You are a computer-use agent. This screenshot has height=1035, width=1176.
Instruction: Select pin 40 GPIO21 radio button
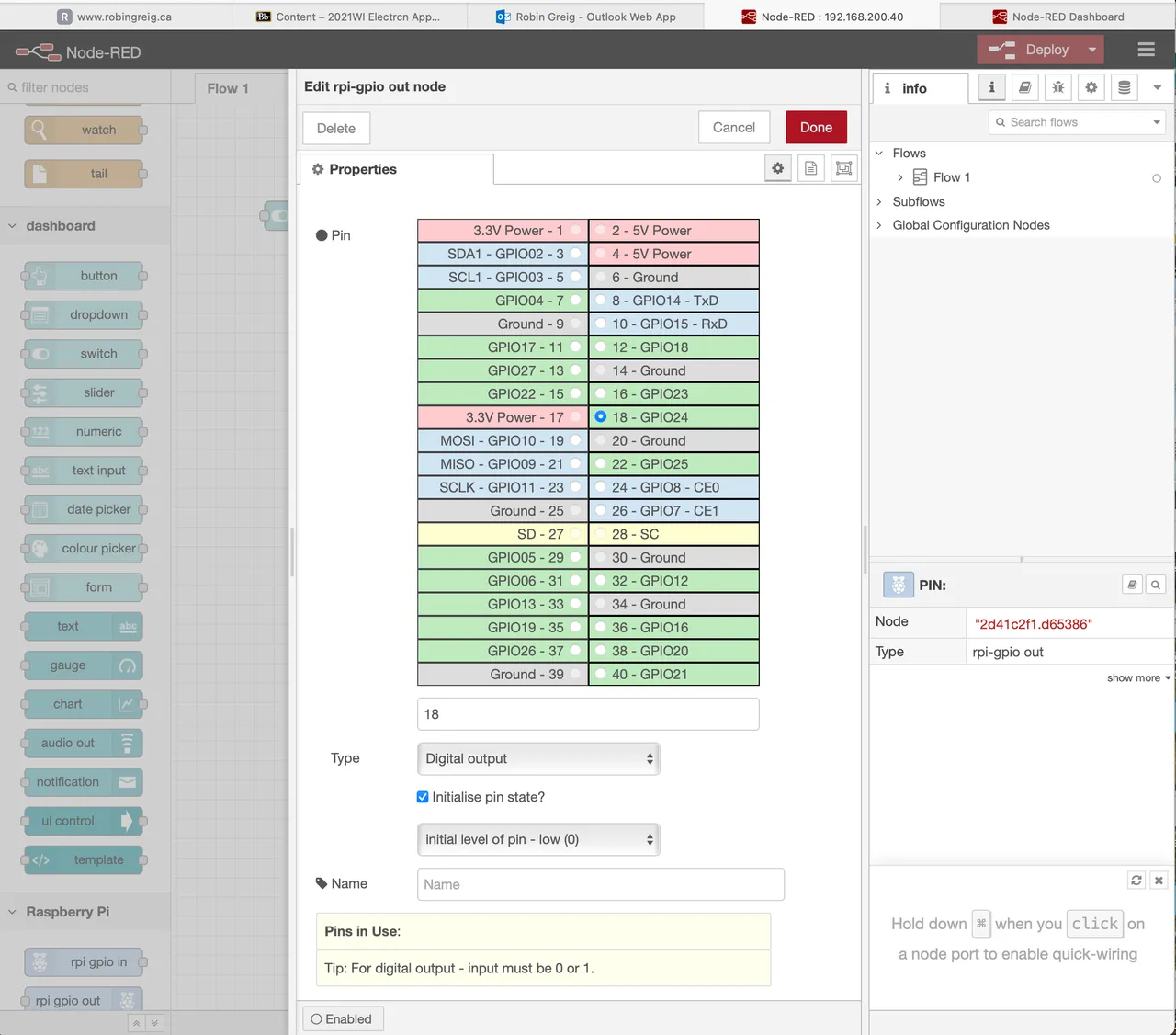[x=601, y=674]
